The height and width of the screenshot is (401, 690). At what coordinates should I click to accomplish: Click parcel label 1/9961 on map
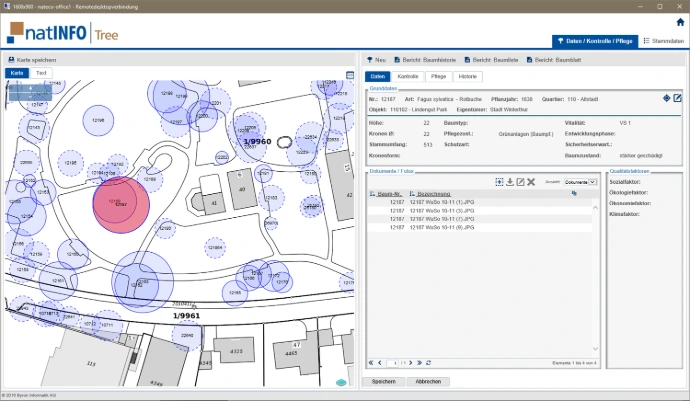pyautogui.click(x=186, y=316)
